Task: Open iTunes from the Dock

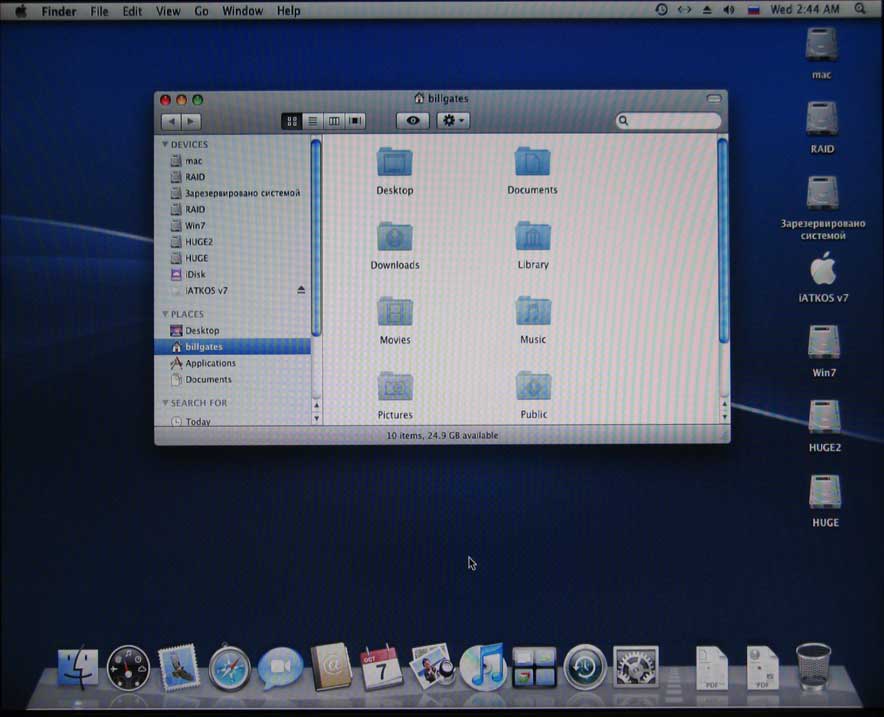Action: (484, 667)
